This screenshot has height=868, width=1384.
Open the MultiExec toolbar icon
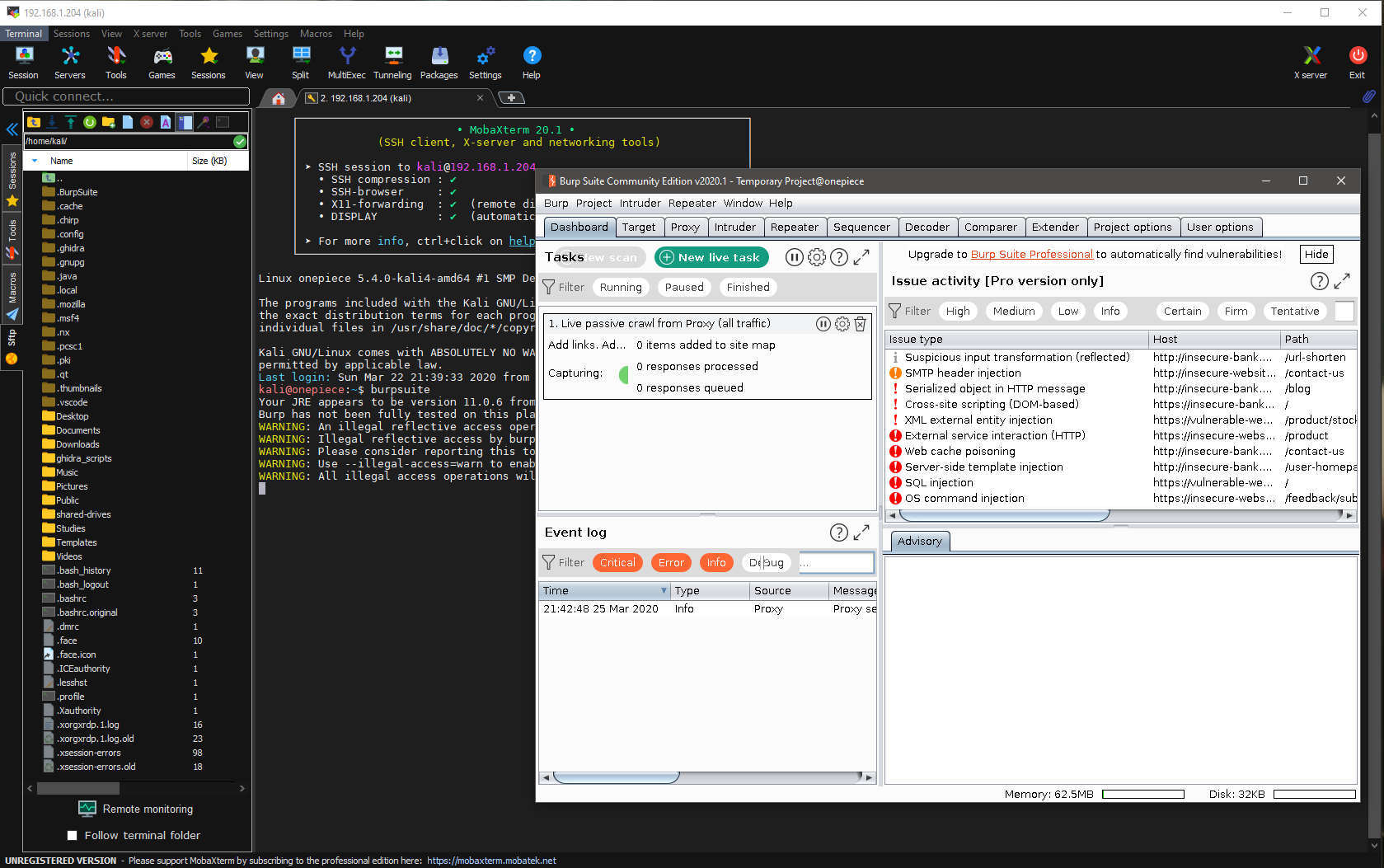(x=347, y=63)
